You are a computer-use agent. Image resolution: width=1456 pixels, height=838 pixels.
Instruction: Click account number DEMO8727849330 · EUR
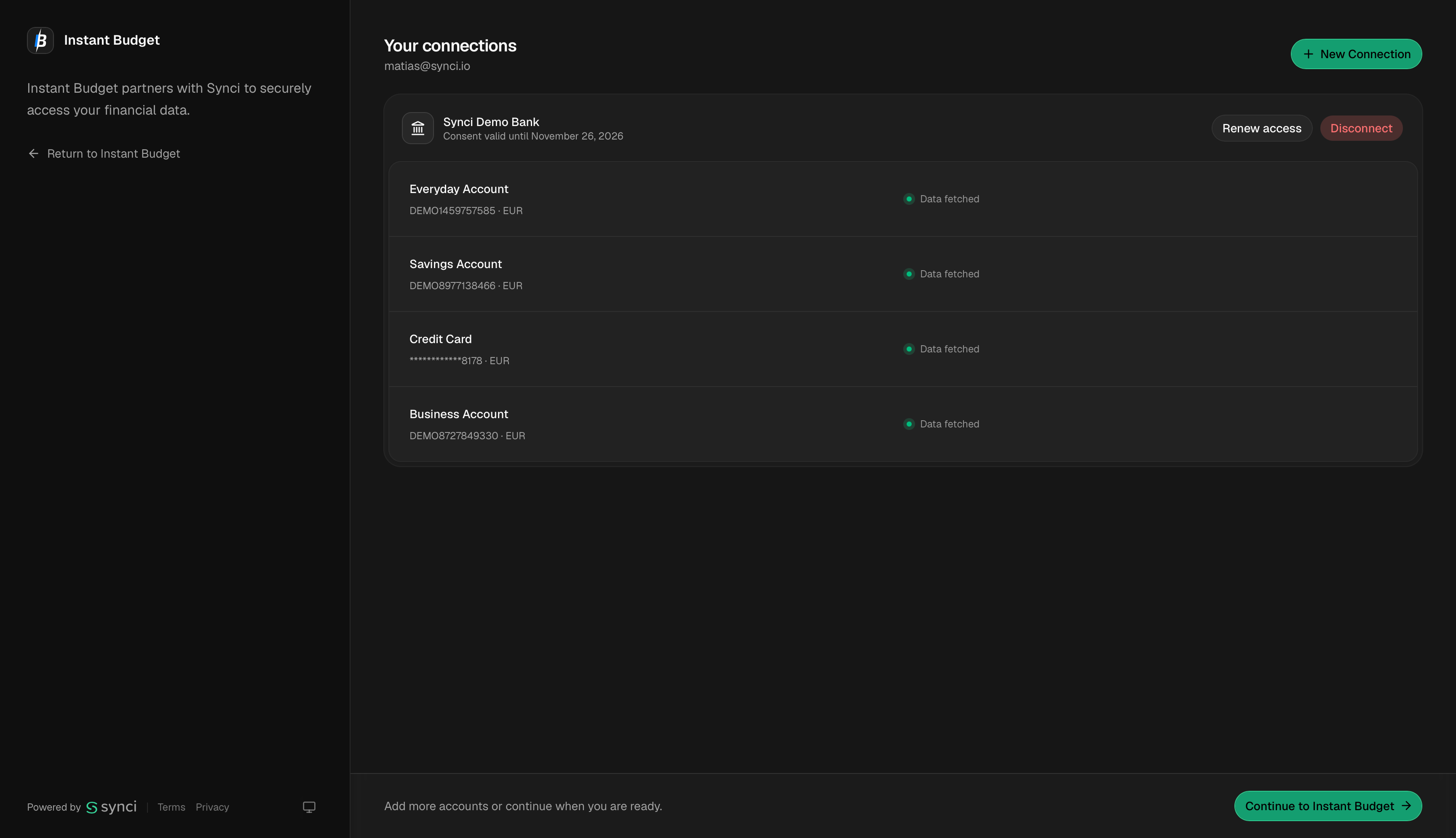pyautogui.click(x=467, y=436)
